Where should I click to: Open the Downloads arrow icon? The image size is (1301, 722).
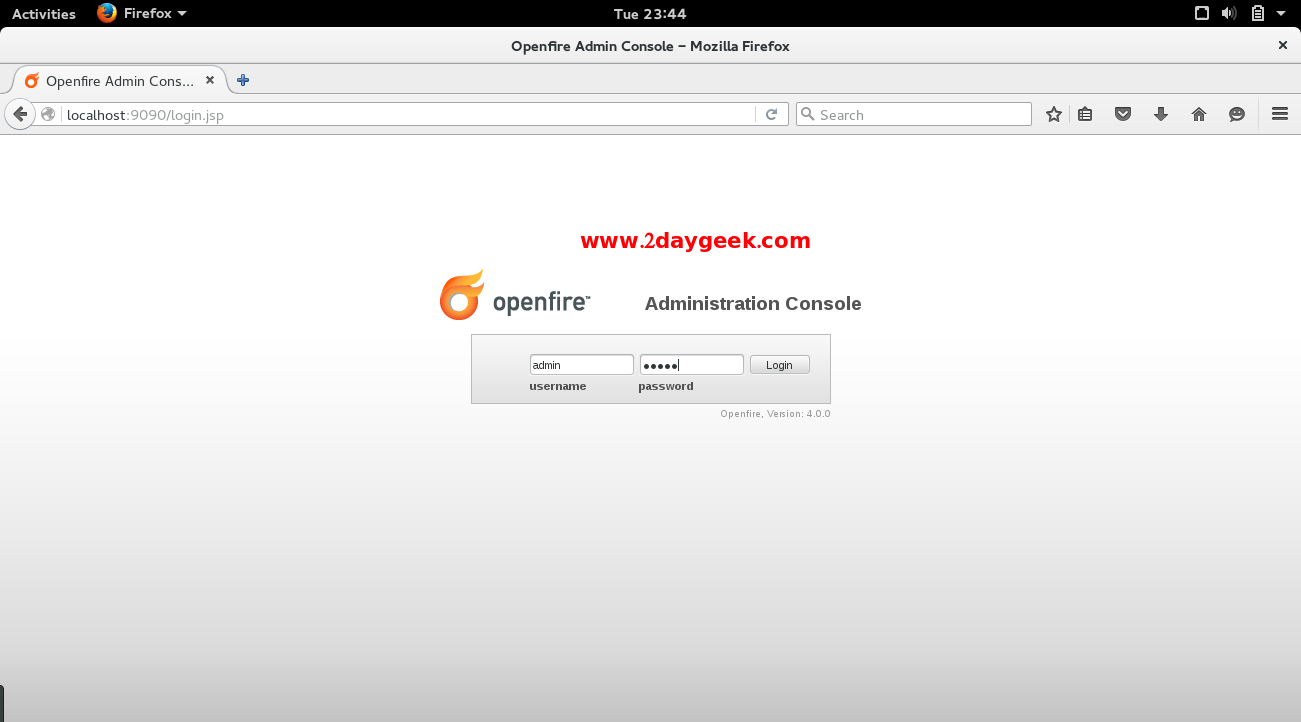(x=1161, y=114)
